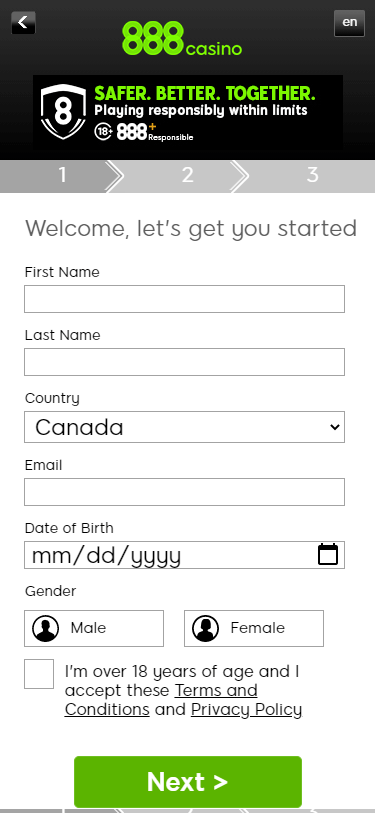Expand the Country dropdown showing Canada
The height and width of the screenshot is (813, 375).
click(184, 427)
